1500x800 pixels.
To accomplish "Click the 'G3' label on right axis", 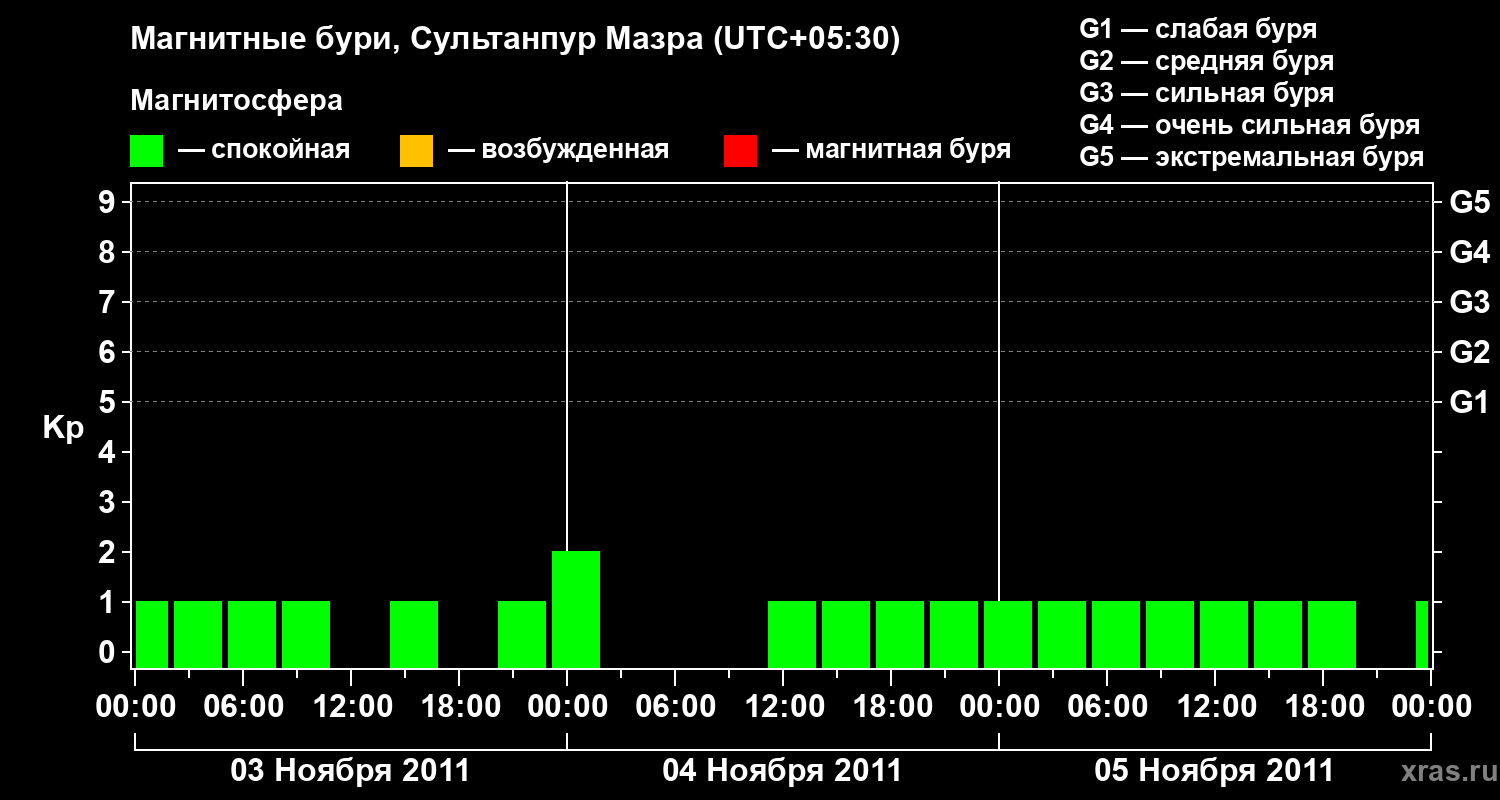I will 1470,303.
